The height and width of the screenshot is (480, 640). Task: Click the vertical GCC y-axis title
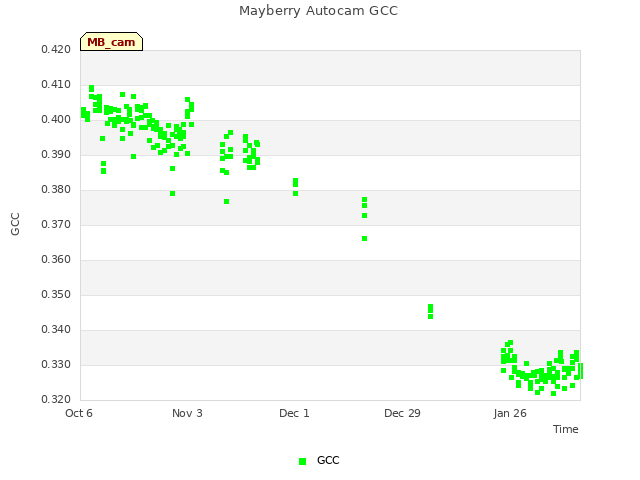coord(15,224)
